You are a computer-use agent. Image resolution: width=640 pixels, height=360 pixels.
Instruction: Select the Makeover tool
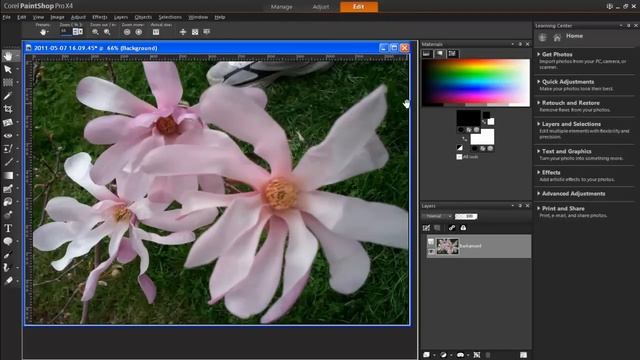pos(8,149)
